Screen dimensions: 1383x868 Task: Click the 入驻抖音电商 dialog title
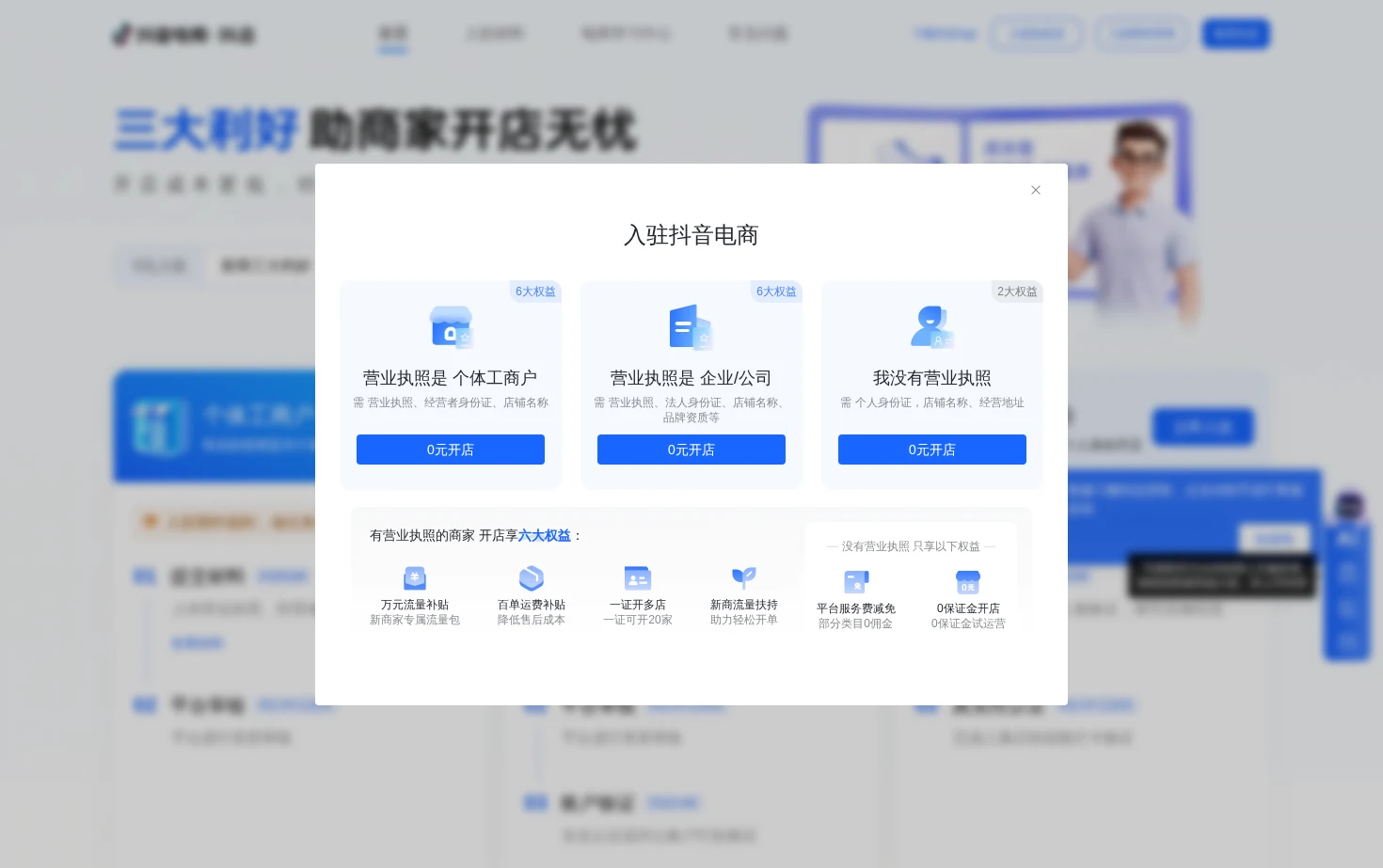click(x=691, y=235)
